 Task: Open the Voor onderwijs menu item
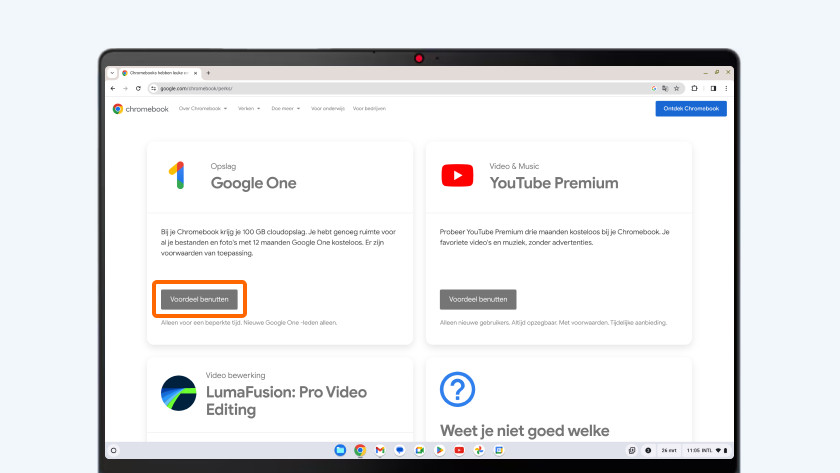(326, 108)
